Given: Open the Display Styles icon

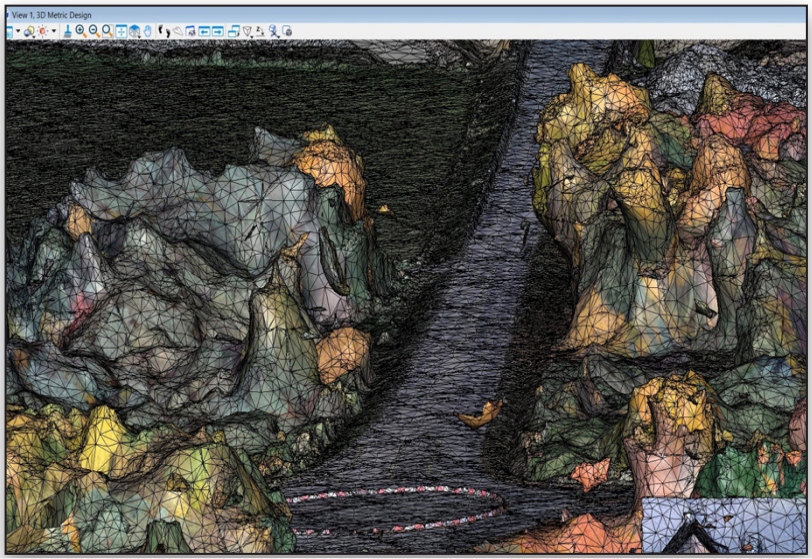Looking at the screenshot, I should (x=29, y=32).
